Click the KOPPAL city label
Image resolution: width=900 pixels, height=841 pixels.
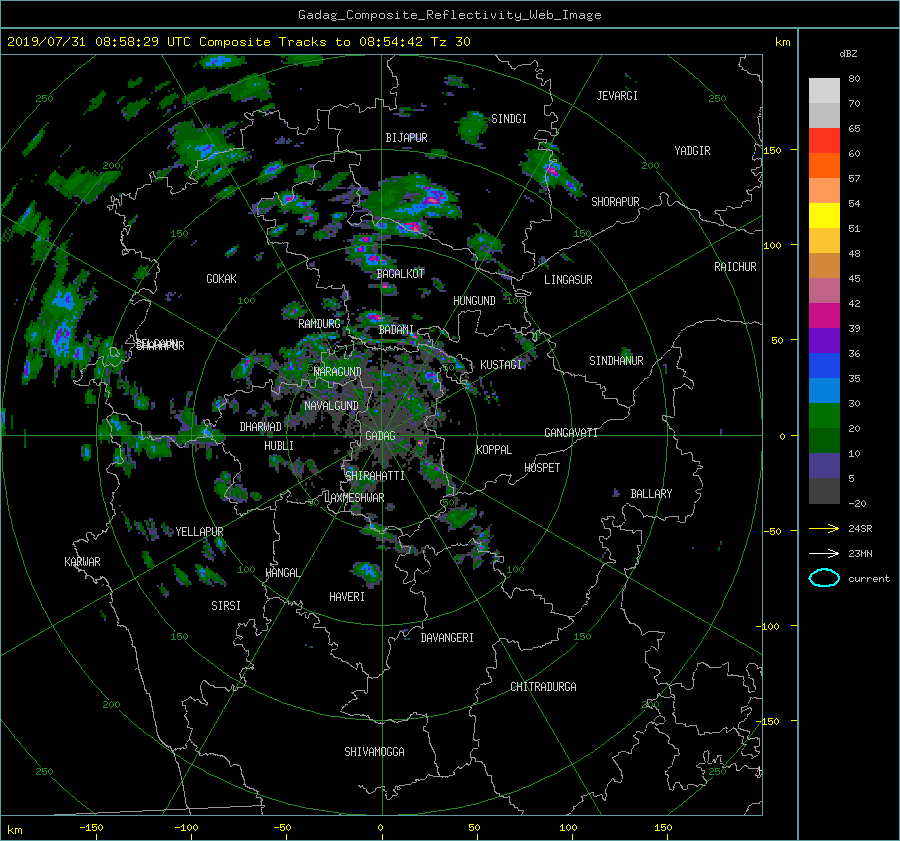[x=494, y=450]
